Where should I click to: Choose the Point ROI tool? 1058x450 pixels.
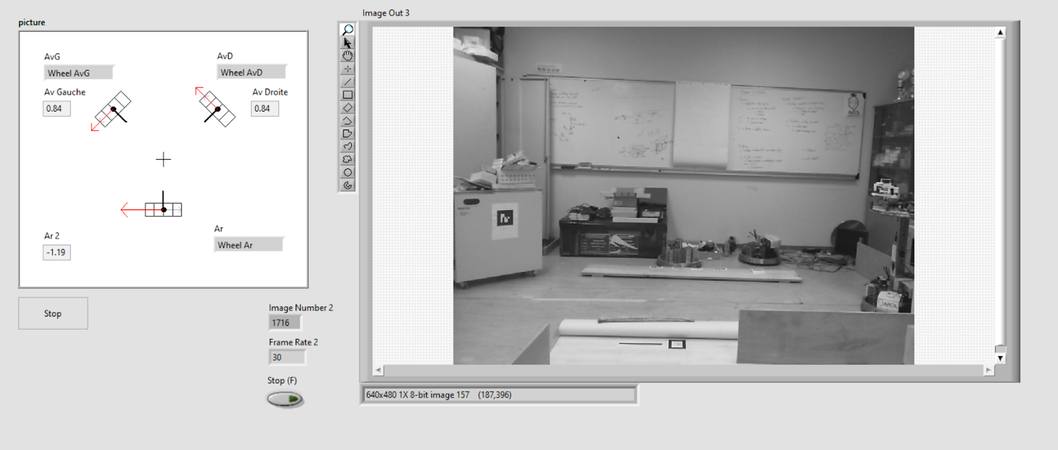coord(348,69)
